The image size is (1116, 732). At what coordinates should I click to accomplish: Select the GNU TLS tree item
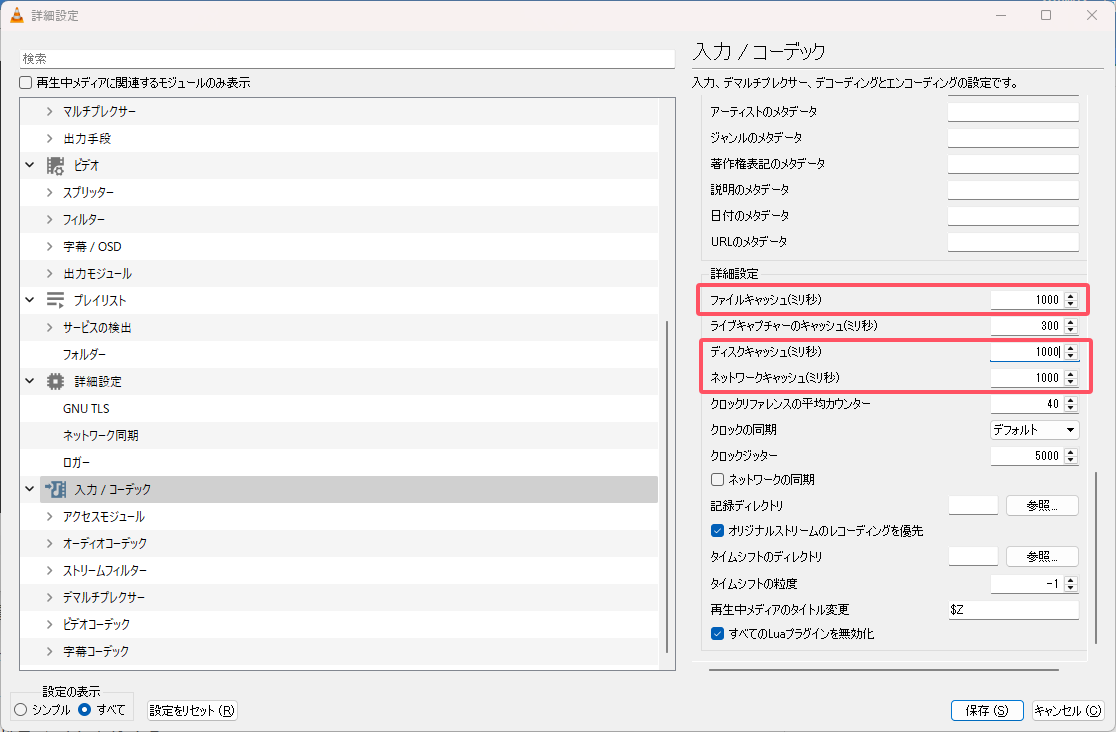coord(88,408)
